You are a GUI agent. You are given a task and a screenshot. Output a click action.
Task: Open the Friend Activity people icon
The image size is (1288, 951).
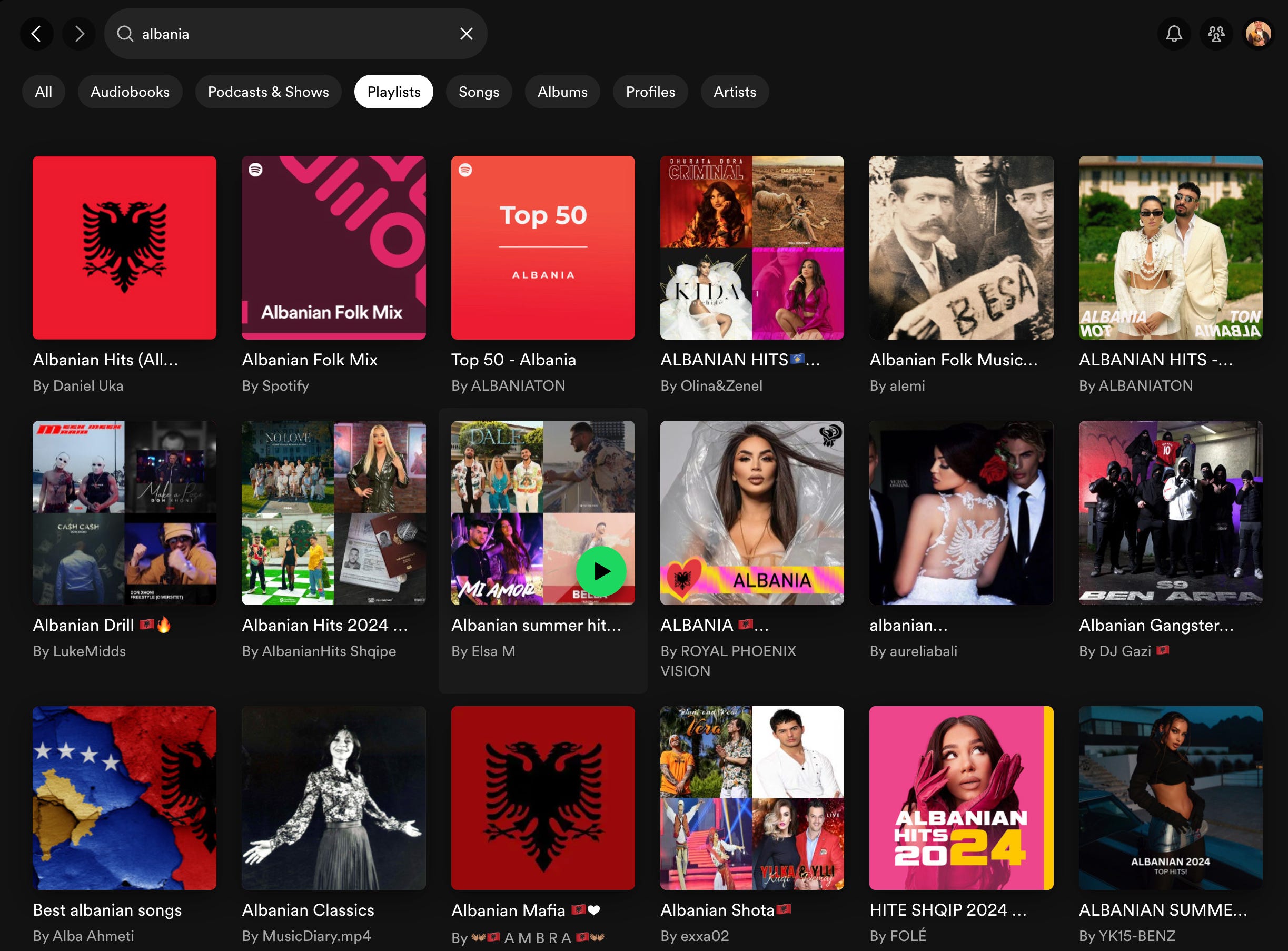[x=1216, y=34]
